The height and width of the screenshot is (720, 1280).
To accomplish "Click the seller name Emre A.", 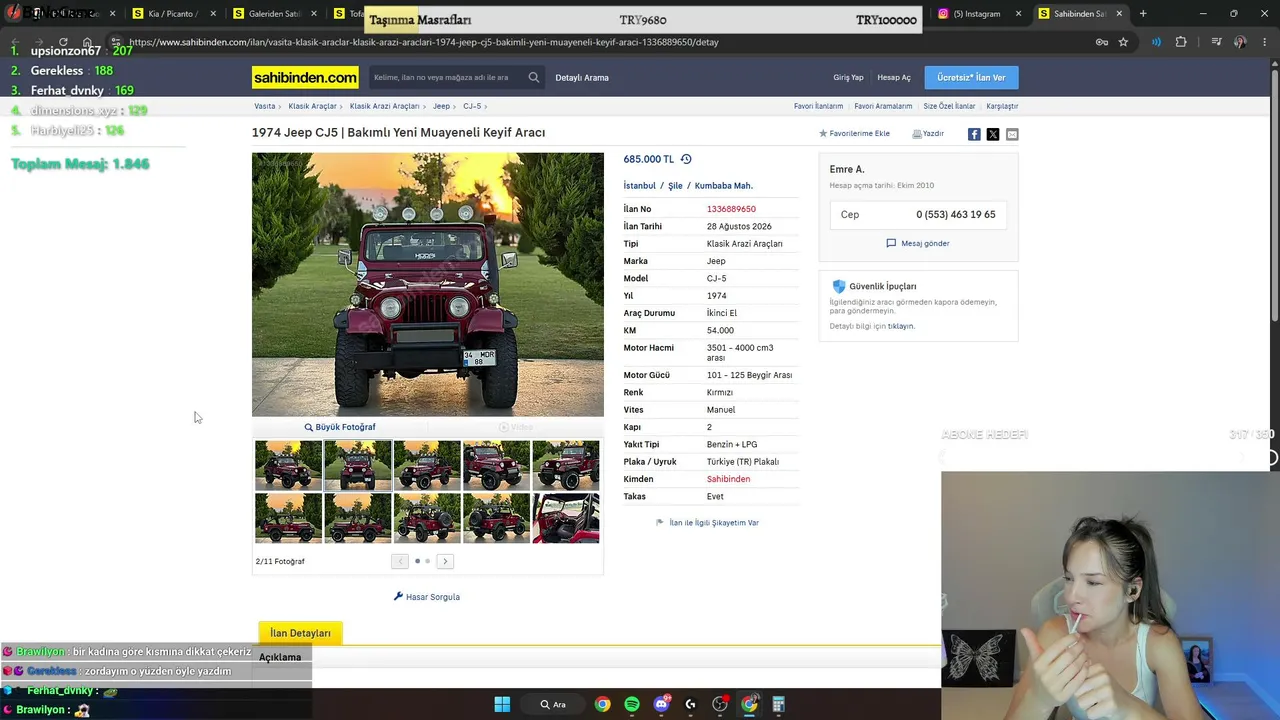I will (847, 169).
